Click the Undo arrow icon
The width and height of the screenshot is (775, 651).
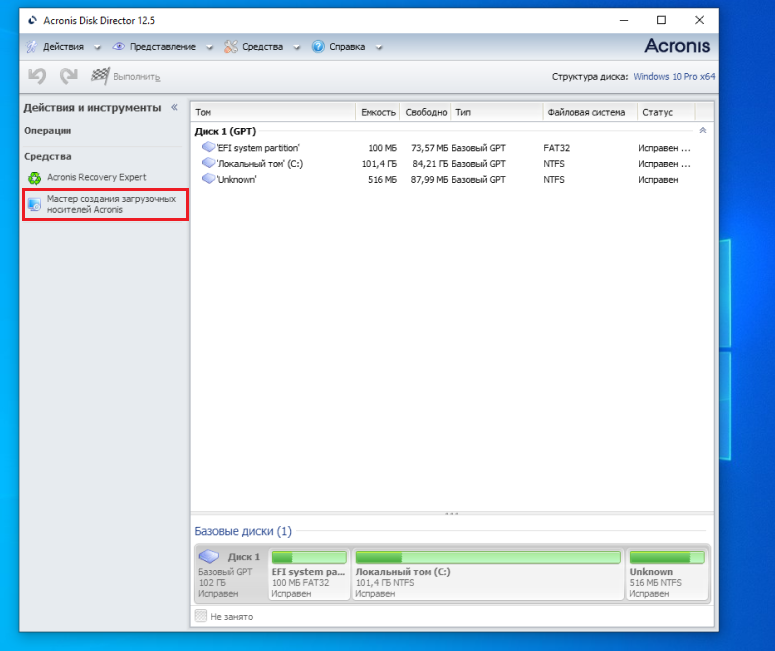37,76
